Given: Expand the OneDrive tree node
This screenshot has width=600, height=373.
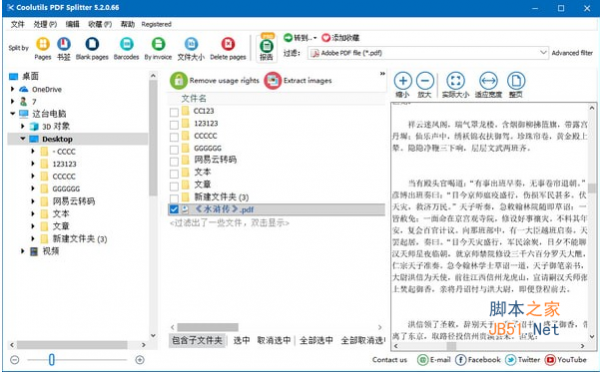Looking at the screenshot, I should (12, 89).
